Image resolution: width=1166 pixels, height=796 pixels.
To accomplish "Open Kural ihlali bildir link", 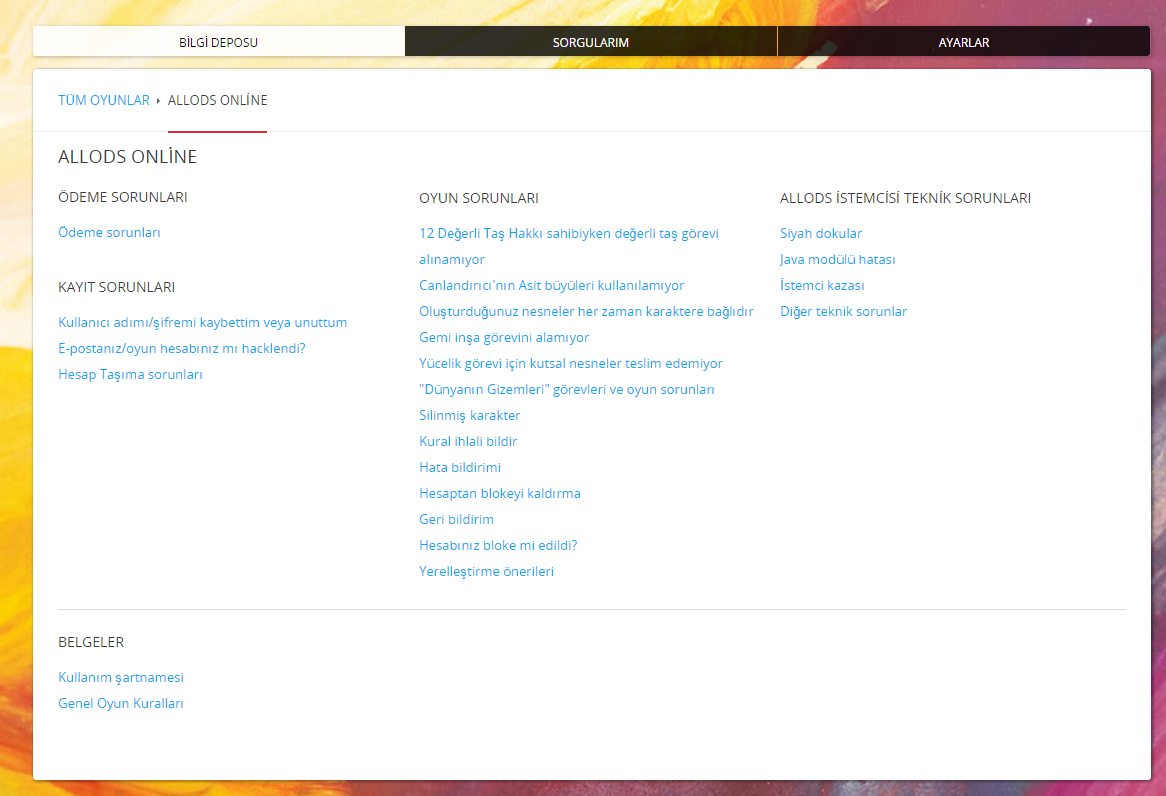I will (x=468, y=442).
